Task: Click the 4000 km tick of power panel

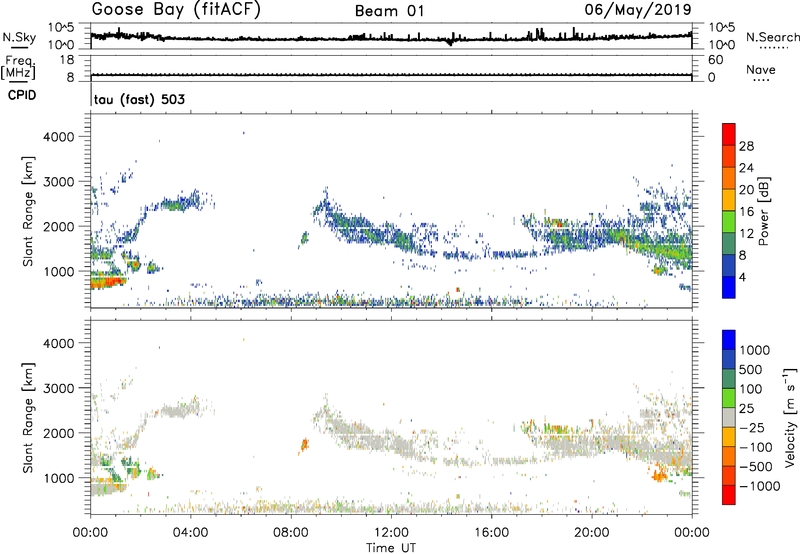Action: [x=58, y=137]
